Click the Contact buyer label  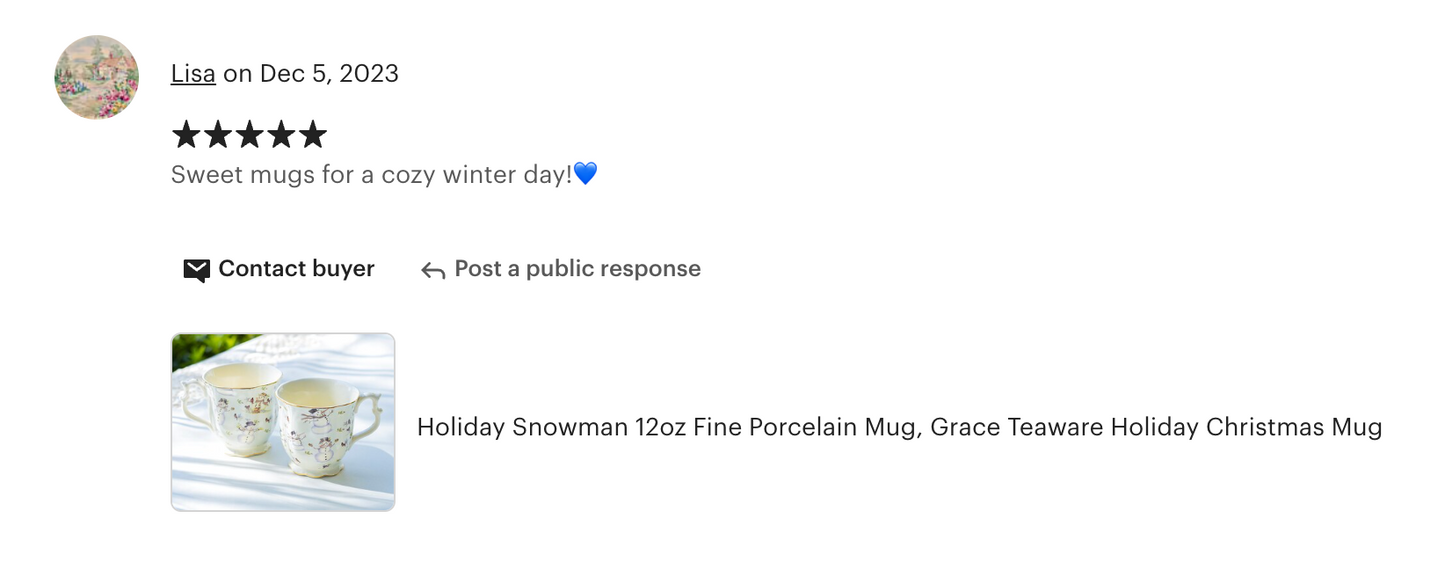point(296,269)
